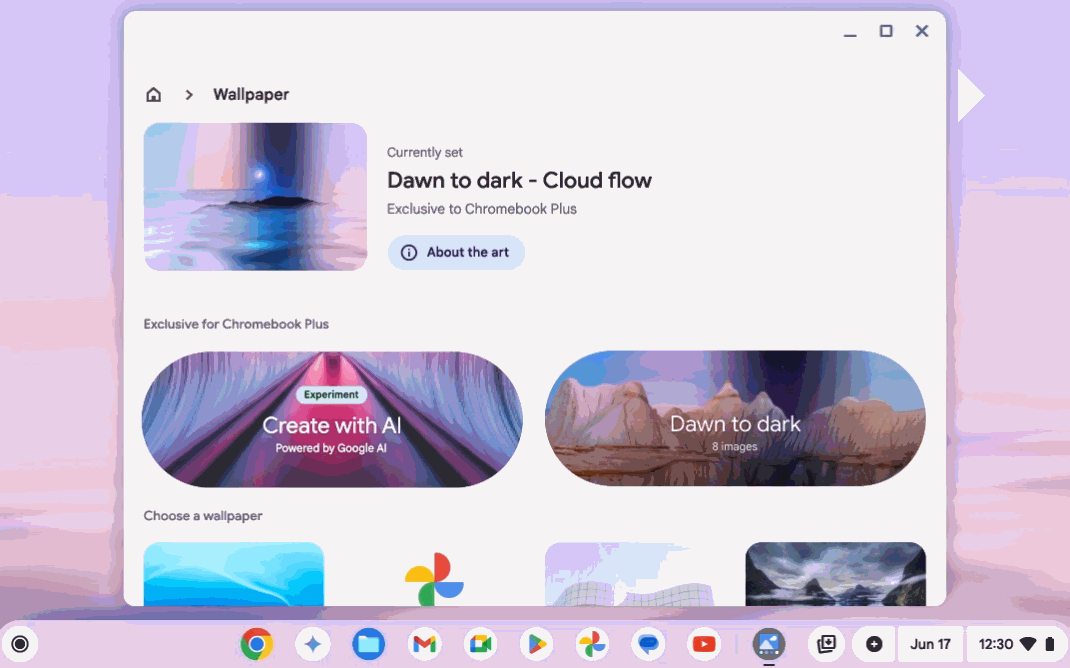Launch Gemini sparkle app in shelf
Screen dimensions: 1070x668
[313, 644]
